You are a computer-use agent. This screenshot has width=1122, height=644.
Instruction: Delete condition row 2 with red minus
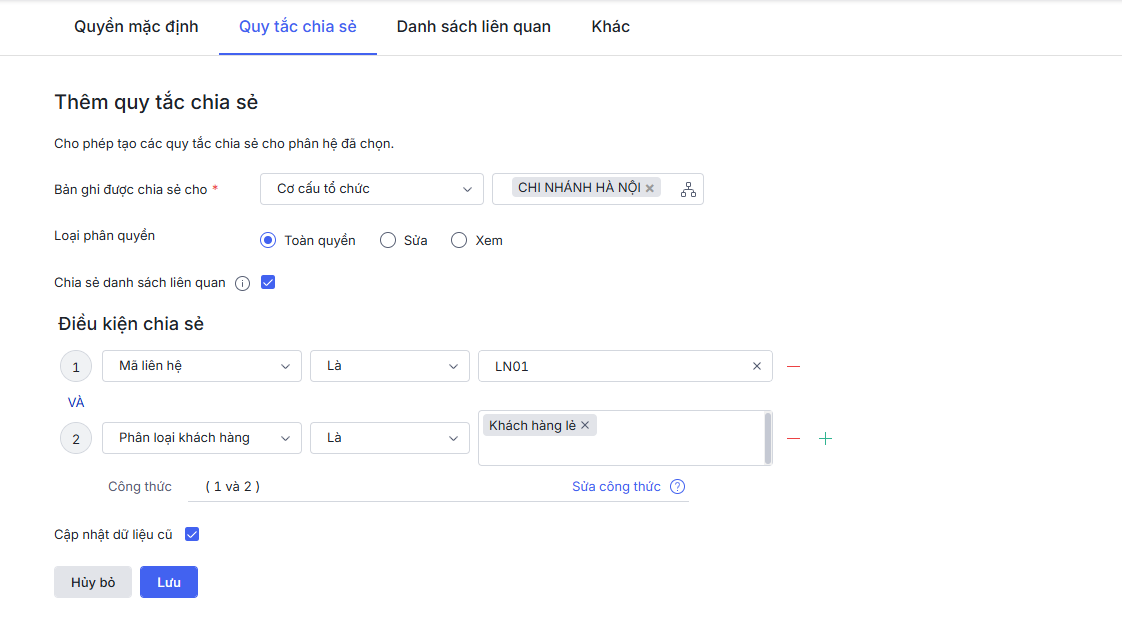point(793,438)
